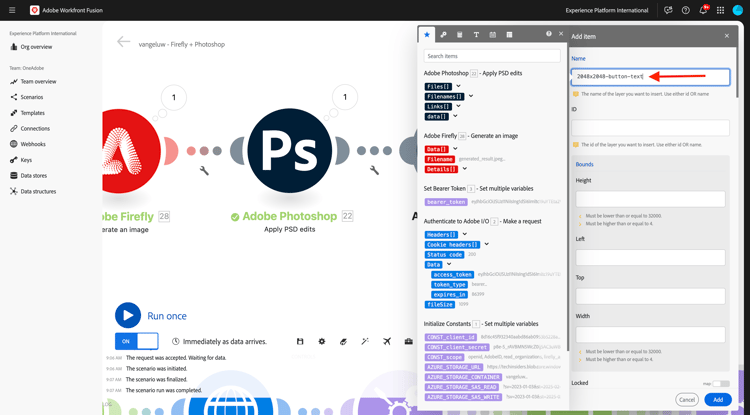Open Keys in the sidebar
This screenshot has width=750, height=415.
[26, 160]
